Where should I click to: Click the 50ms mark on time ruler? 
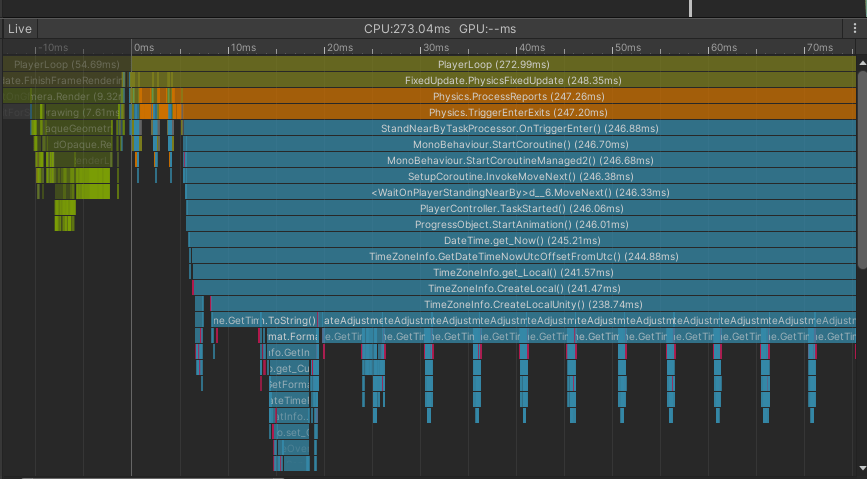click(x=628, y=48)
